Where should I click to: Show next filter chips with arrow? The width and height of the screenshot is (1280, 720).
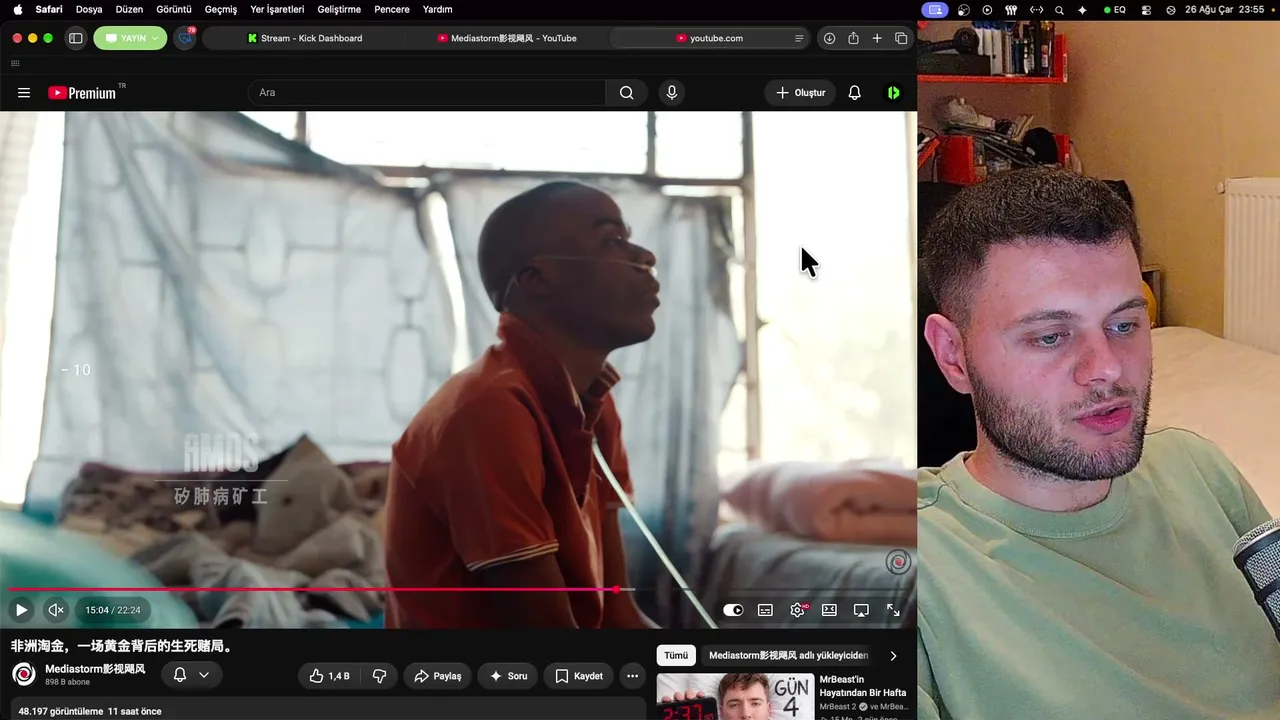point(893,656)
